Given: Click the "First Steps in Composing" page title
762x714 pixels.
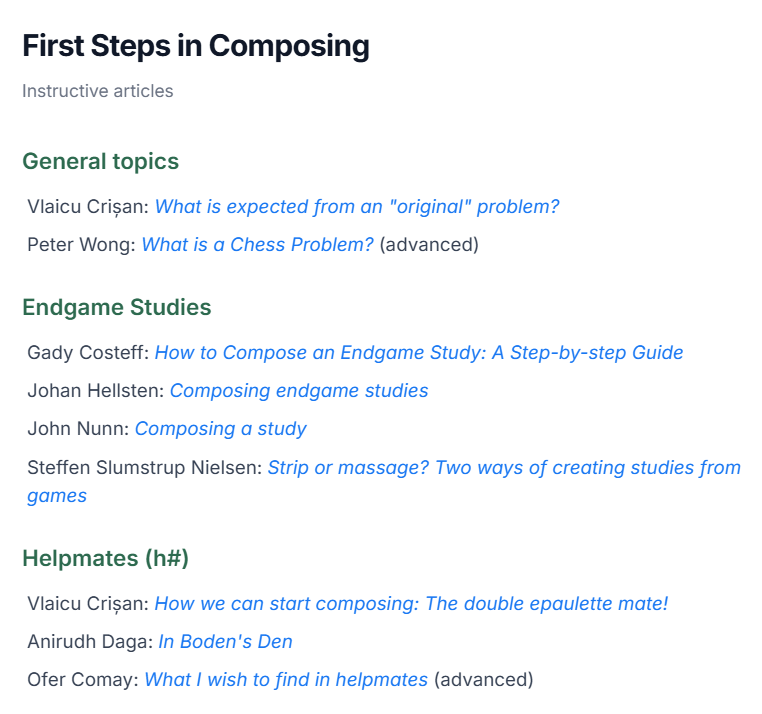Looking at the screenshot, I should click(x=196, y=46).
